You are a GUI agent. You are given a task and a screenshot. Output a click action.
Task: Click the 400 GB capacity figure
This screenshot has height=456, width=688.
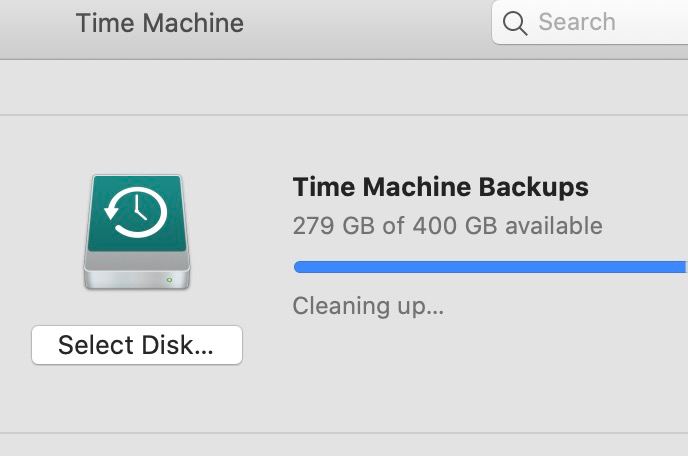[x=455, y=226]
